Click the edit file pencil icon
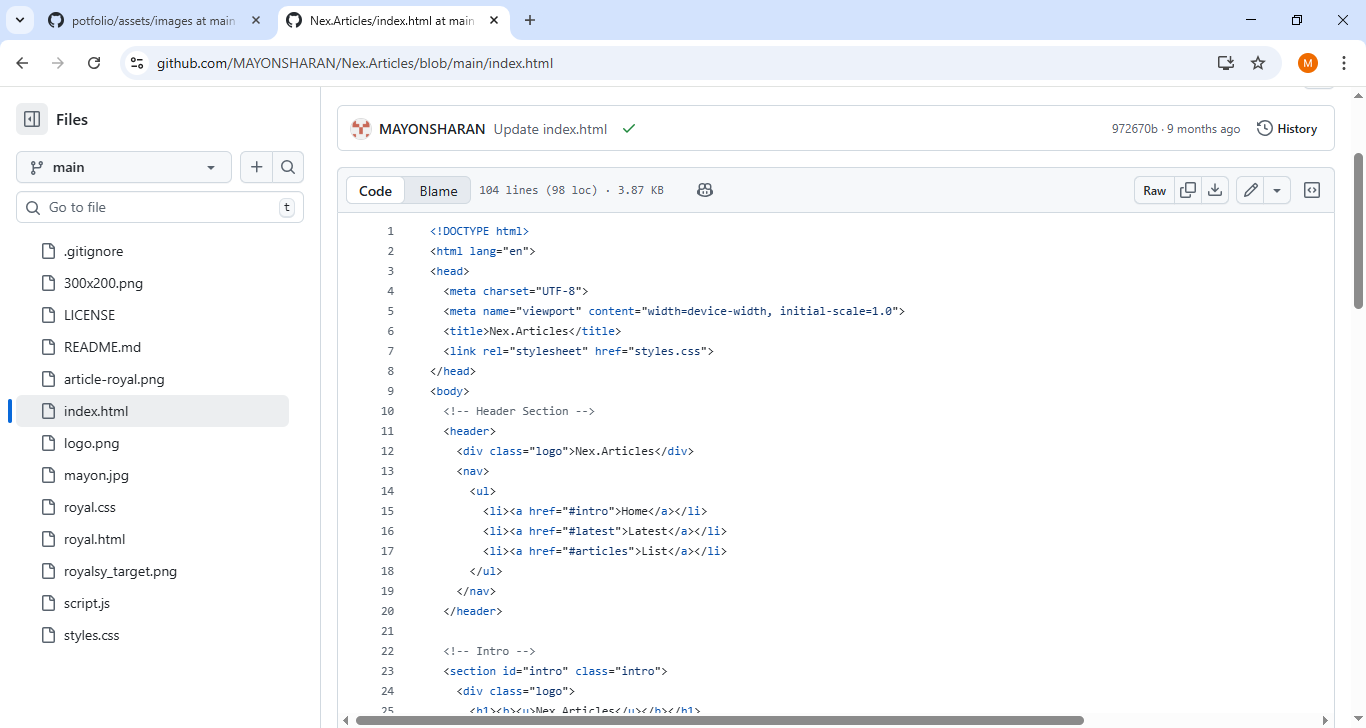This screenshot has width=1366, height=728. [x=1250, y=190]
